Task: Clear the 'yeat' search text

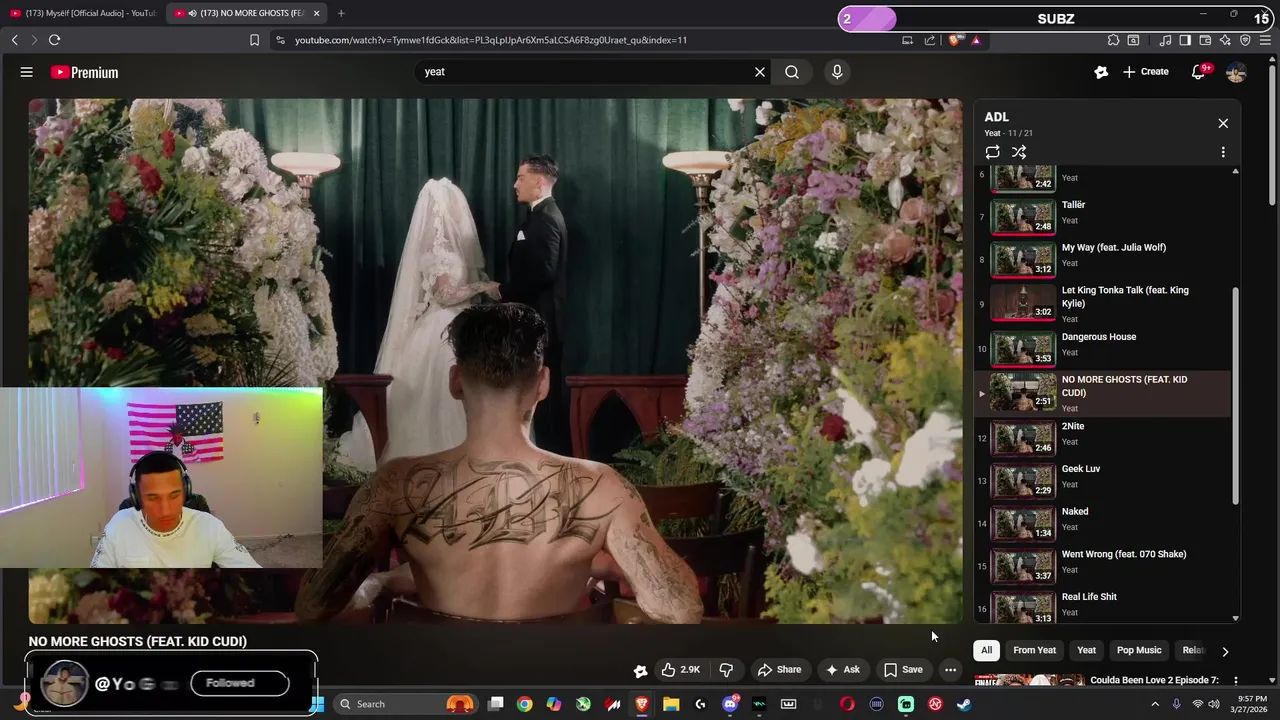Action: tap(760, 72)
